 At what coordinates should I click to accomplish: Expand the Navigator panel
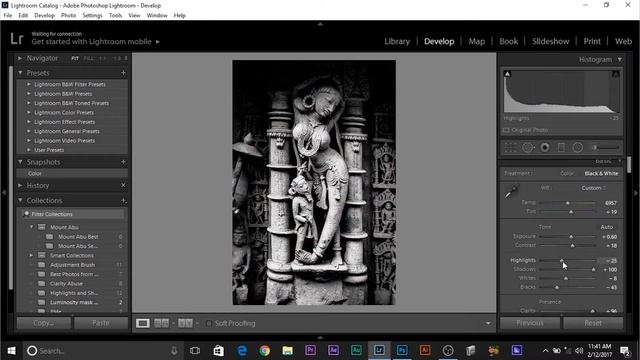coord(20,58)
